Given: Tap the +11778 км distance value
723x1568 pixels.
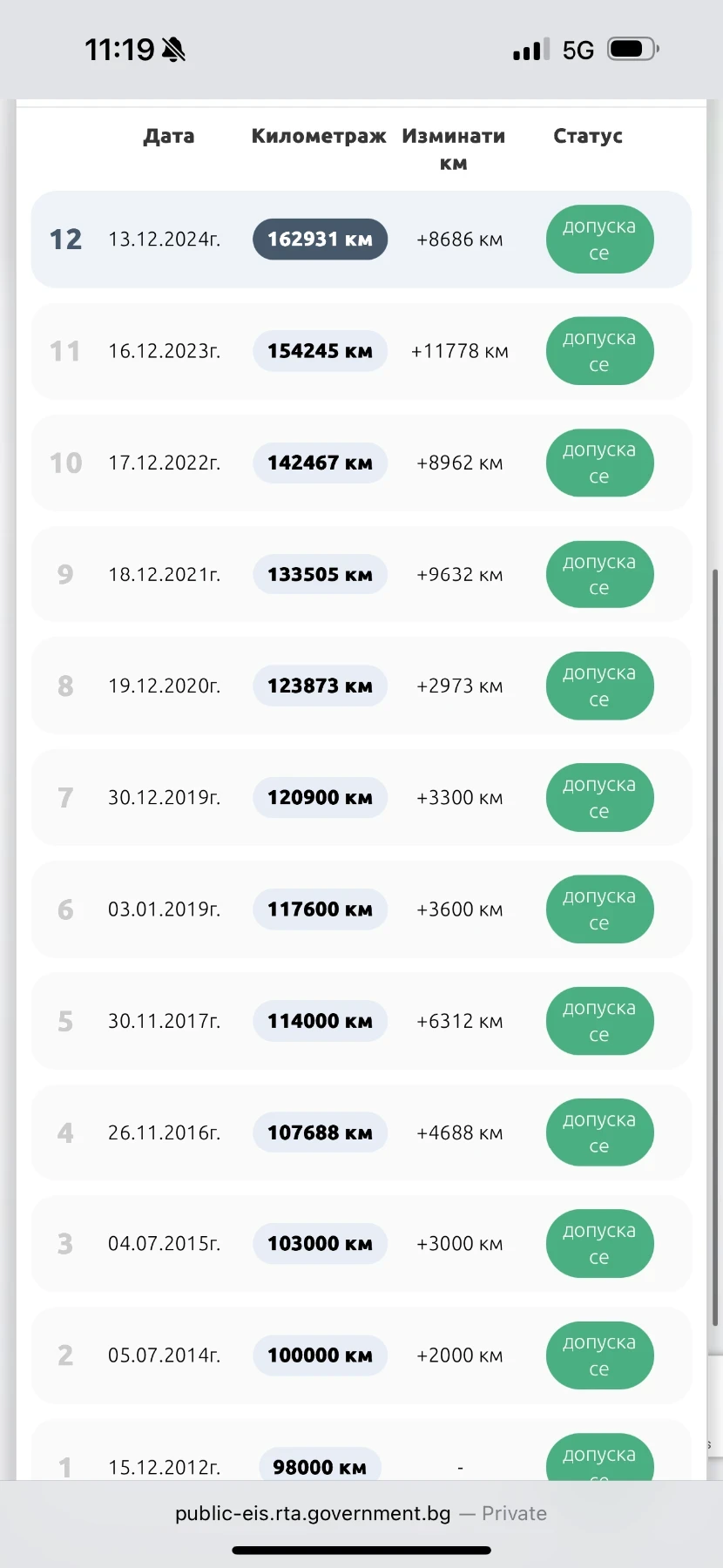Looking at the screenshot, I should [460, 351].
